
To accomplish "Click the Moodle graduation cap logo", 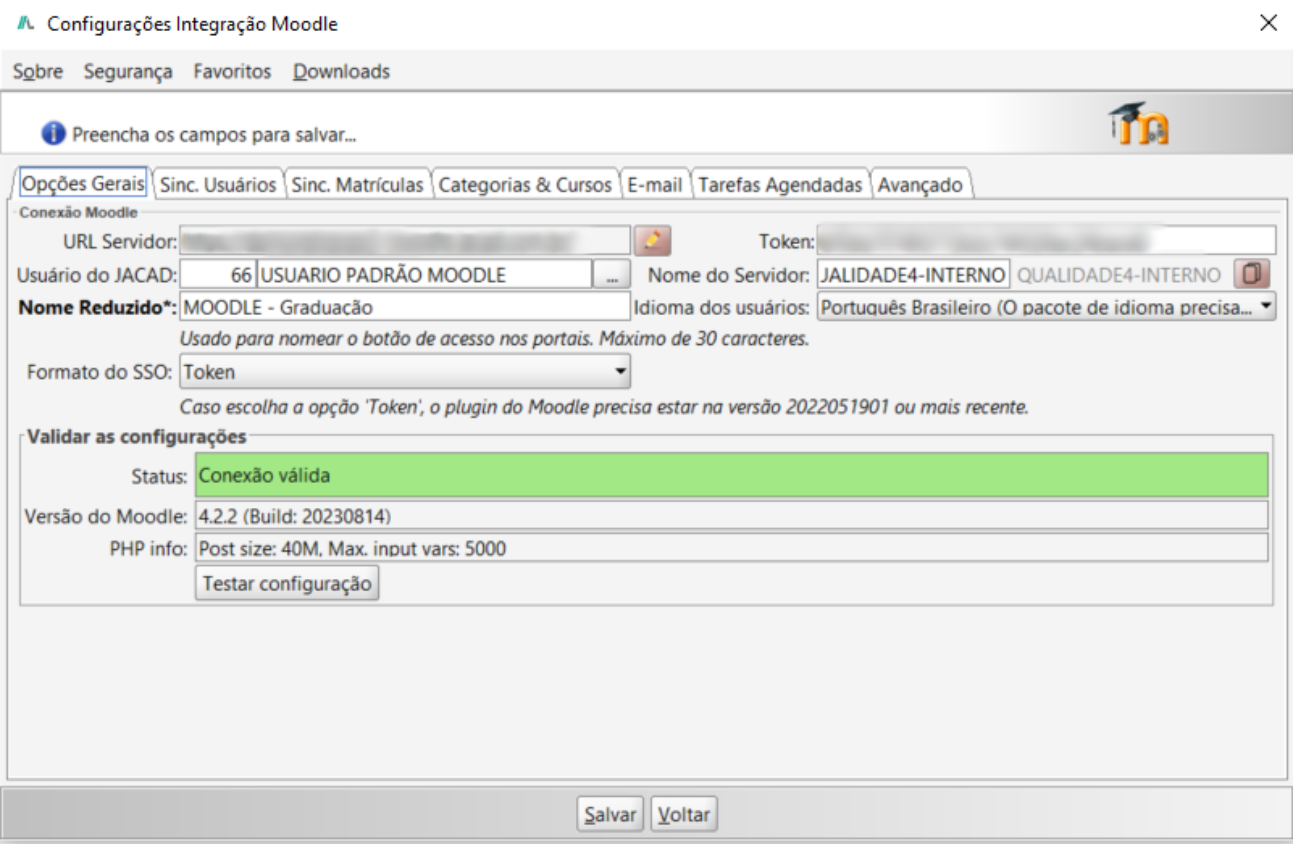I will [x=1139, y=124].
